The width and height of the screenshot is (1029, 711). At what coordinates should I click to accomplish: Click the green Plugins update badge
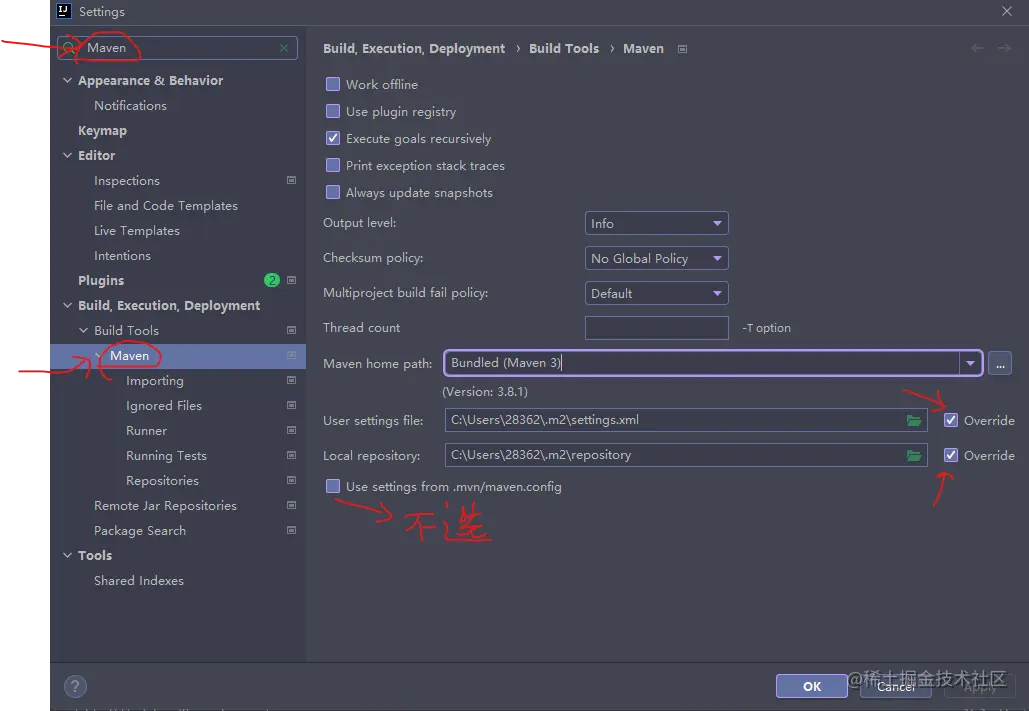(272, 280)
